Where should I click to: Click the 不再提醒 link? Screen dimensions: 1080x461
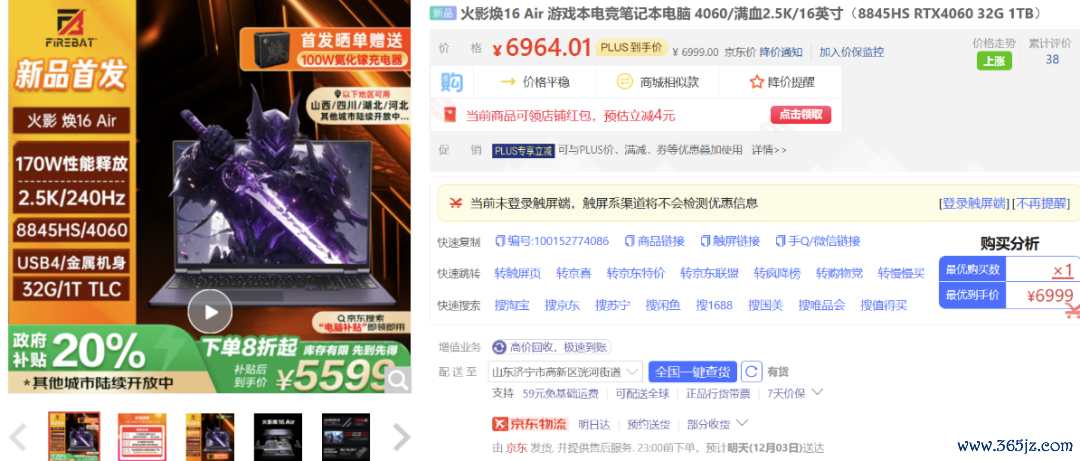tap(1041, 203)
